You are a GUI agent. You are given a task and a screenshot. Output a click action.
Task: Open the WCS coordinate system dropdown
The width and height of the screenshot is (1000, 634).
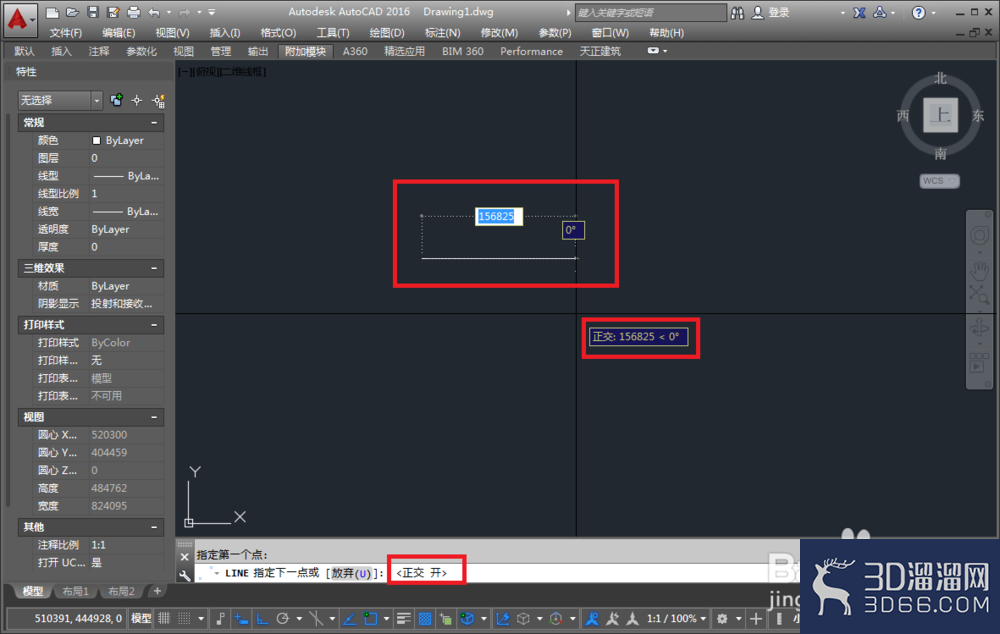click(939, 181)
